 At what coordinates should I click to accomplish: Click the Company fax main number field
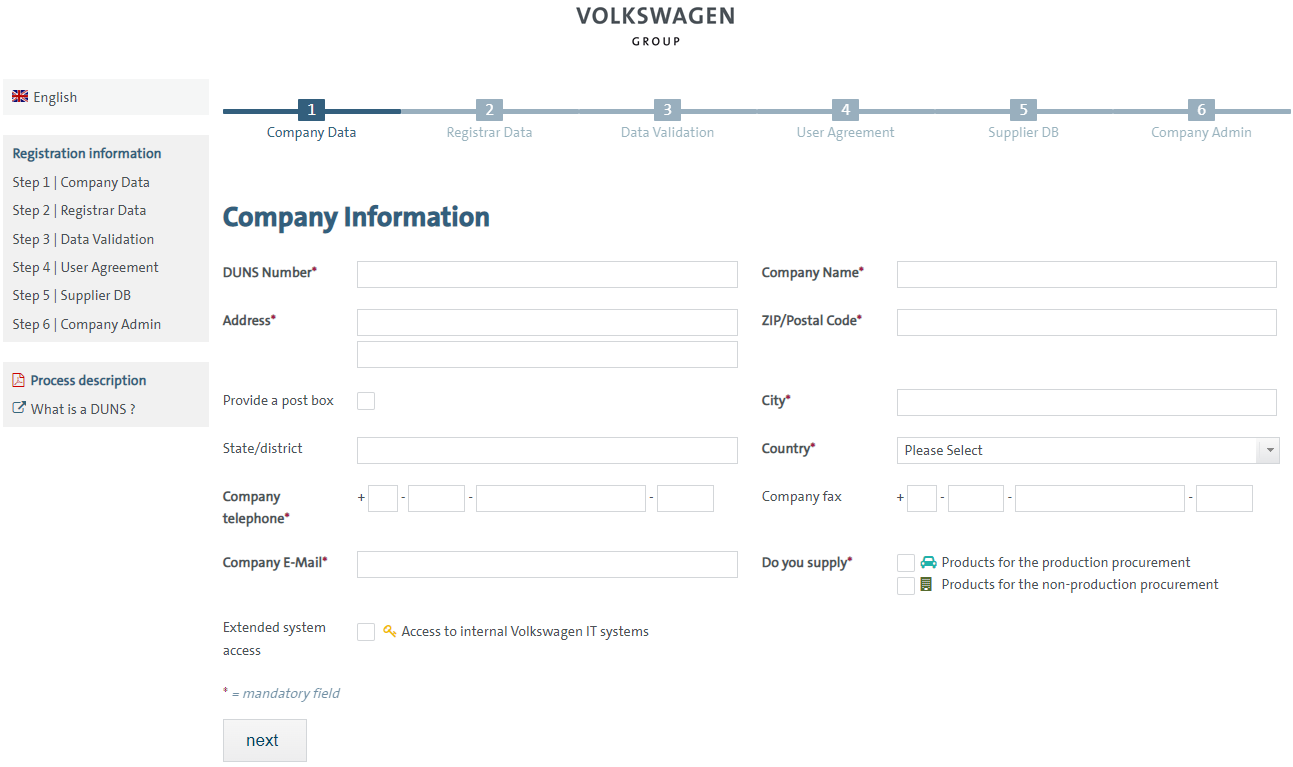click(1100, 498)
